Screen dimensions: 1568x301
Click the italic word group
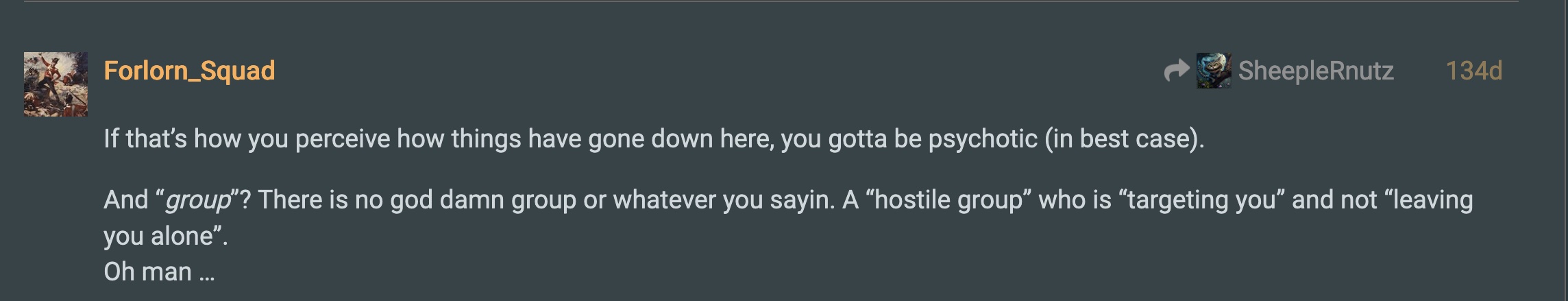click(199, 200)
